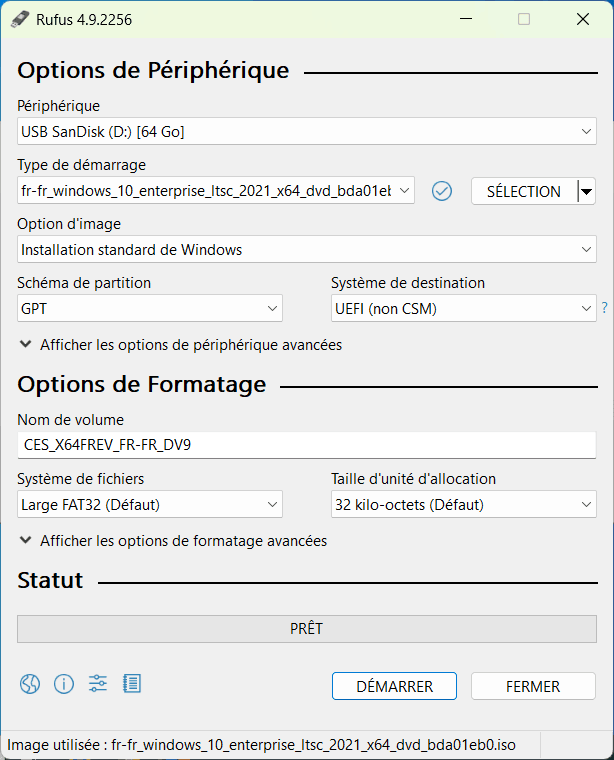Click the checksum checkmark circle icon
The image size is (614, 760).
pyautogui.click(x=441, y=191)
